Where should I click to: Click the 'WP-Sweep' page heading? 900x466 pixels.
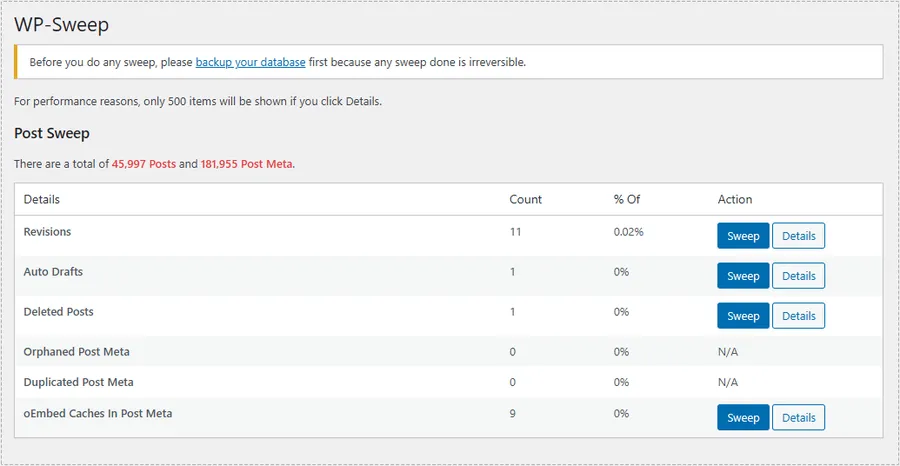tap(61, 25)
